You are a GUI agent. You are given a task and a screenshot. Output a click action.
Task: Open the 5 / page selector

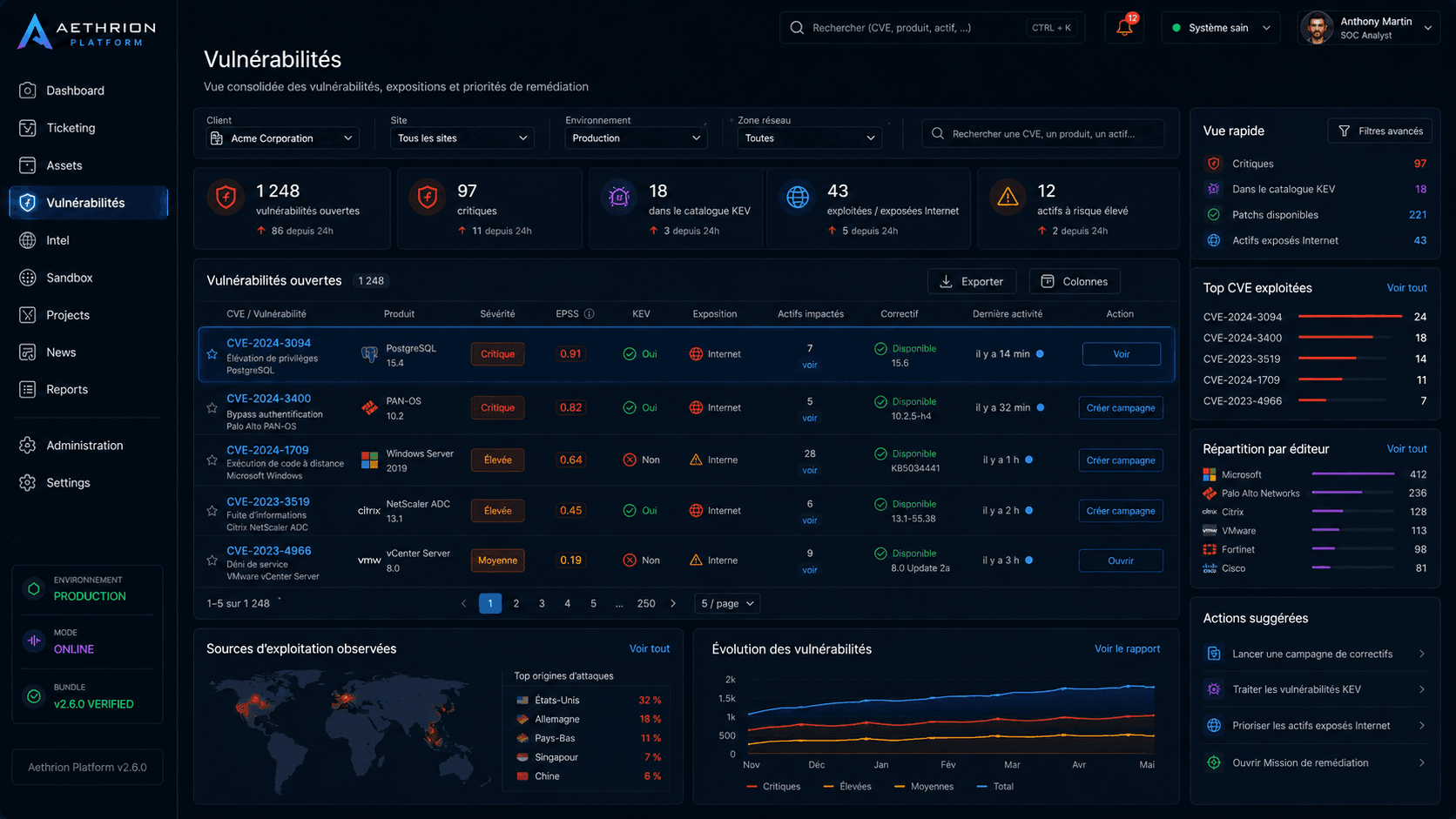coord(727,603)
